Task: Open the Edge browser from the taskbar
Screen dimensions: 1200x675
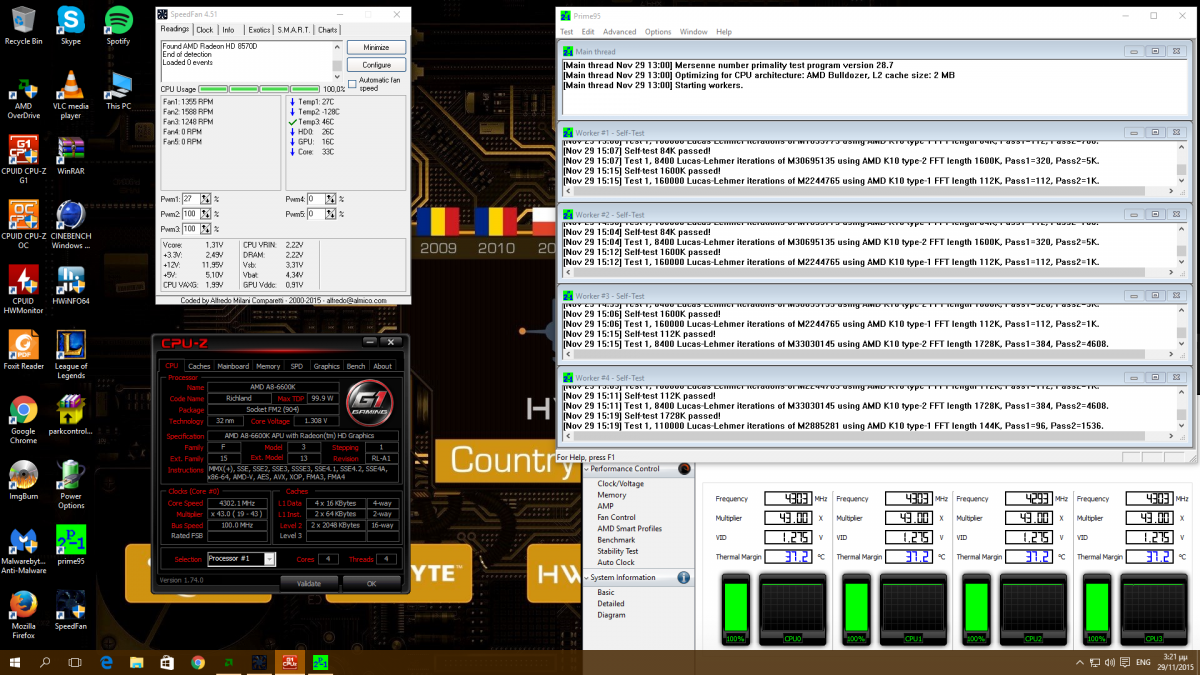Action: tap(106, 662)
